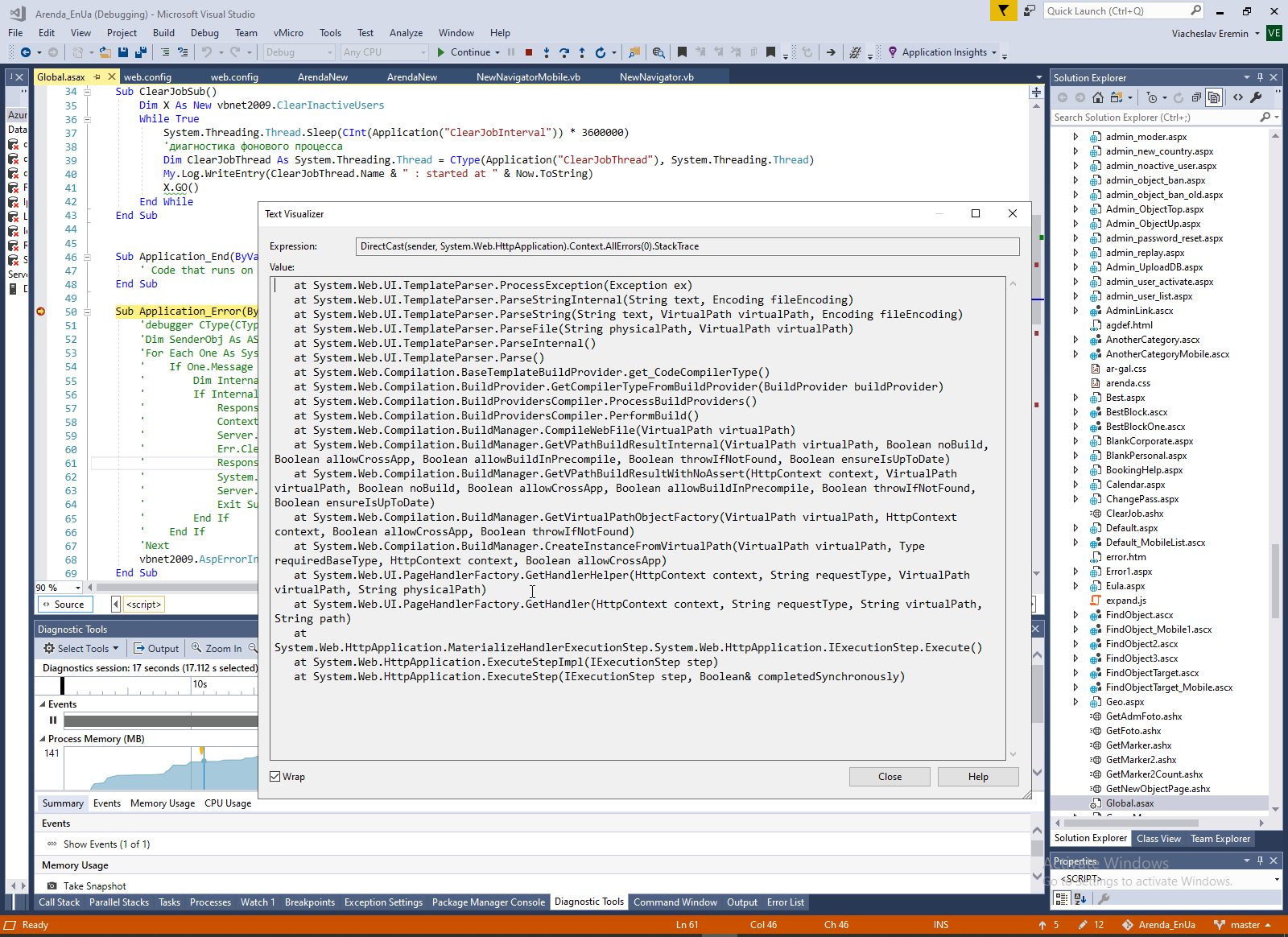Viewport: 1288px width, 937px height.
Task: Pin the Solution Explorer panel with auto-hide
Action: (1260, 77)
